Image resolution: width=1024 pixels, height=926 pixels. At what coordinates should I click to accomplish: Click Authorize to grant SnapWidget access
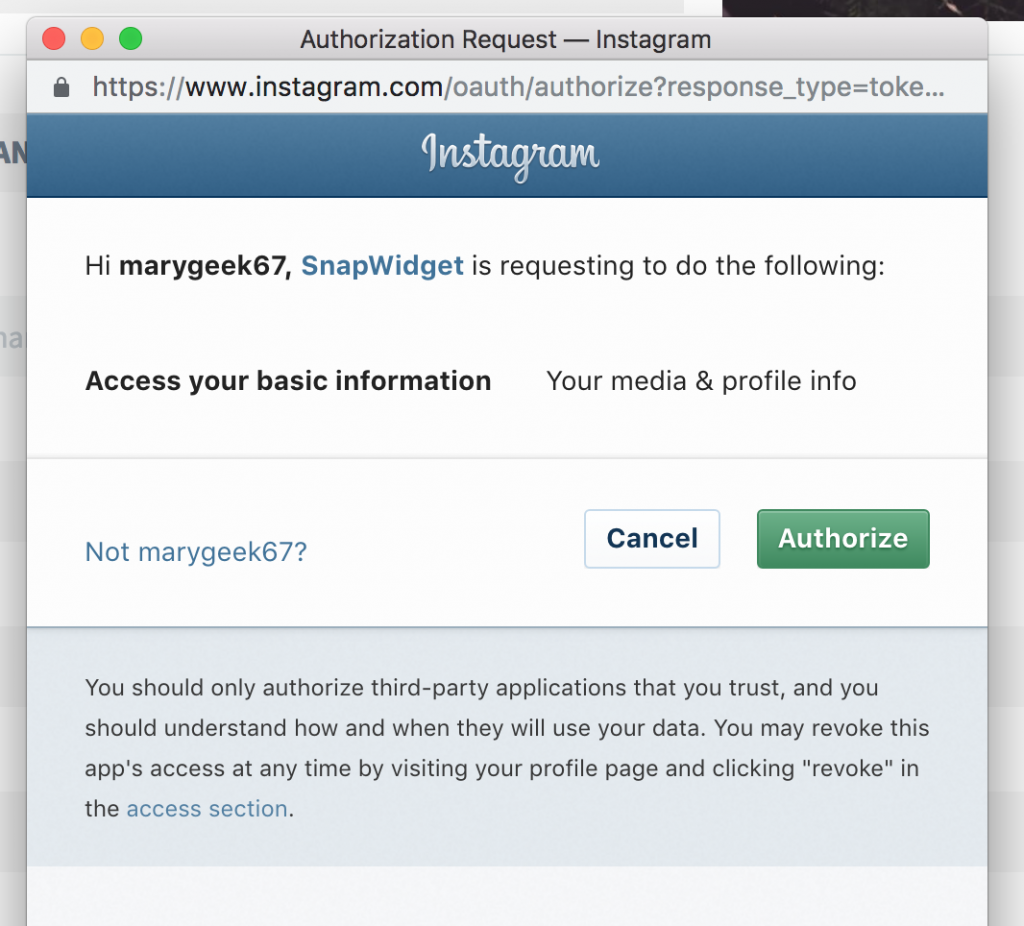[843, 539]
